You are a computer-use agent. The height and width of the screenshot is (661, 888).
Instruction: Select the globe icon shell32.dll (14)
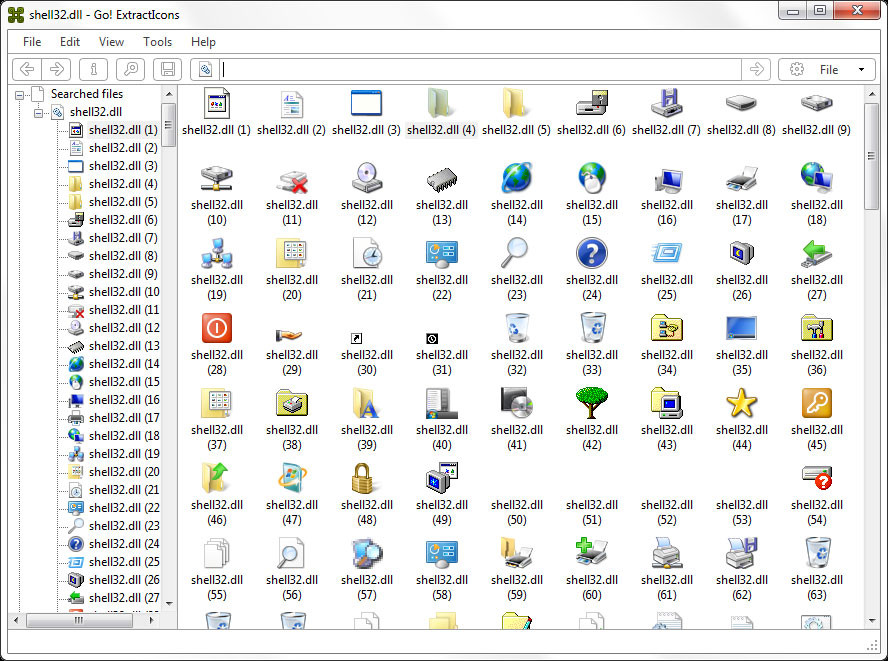point(516,178)
